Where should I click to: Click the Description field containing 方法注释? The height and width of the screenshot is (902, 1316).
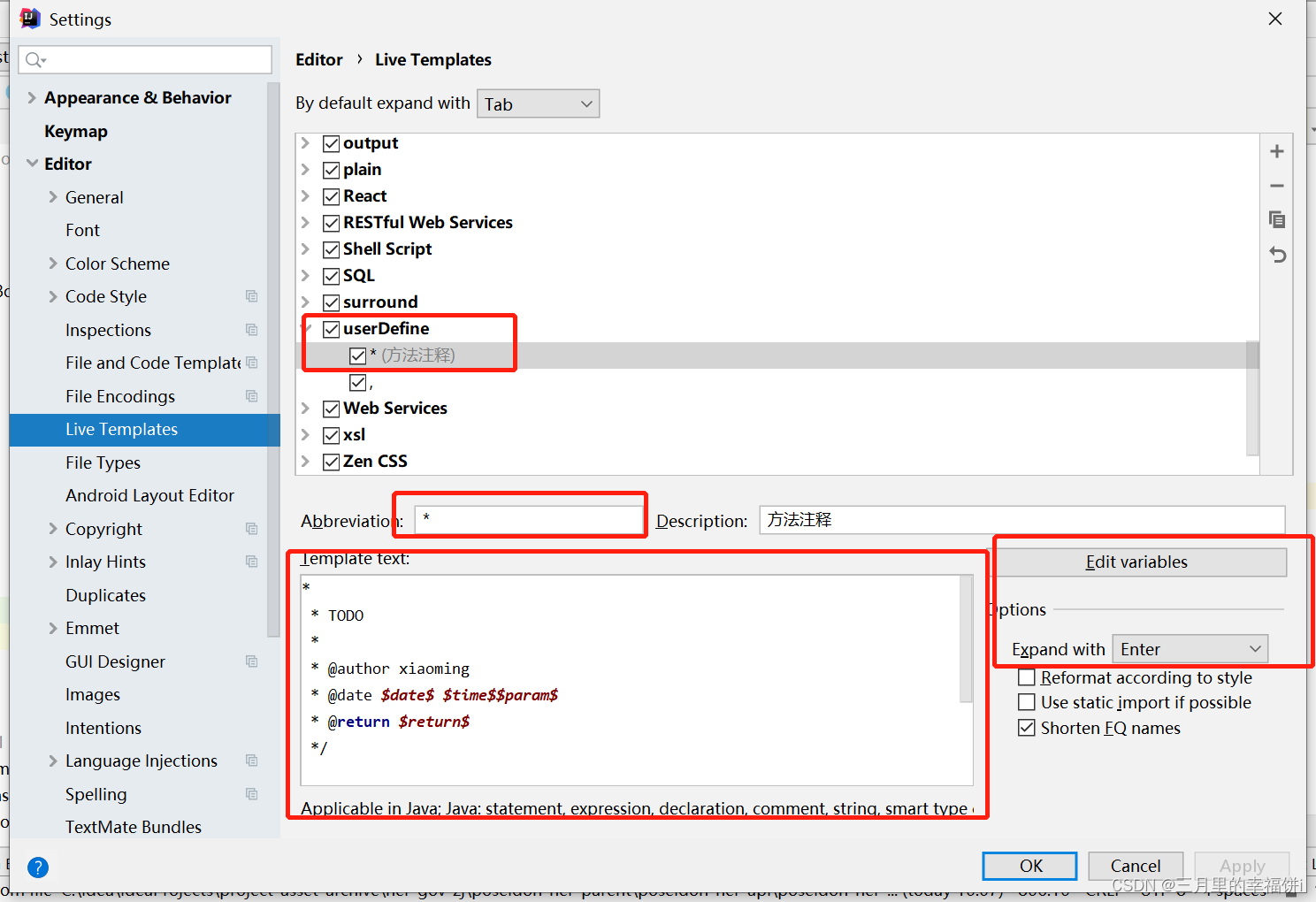1021,520
